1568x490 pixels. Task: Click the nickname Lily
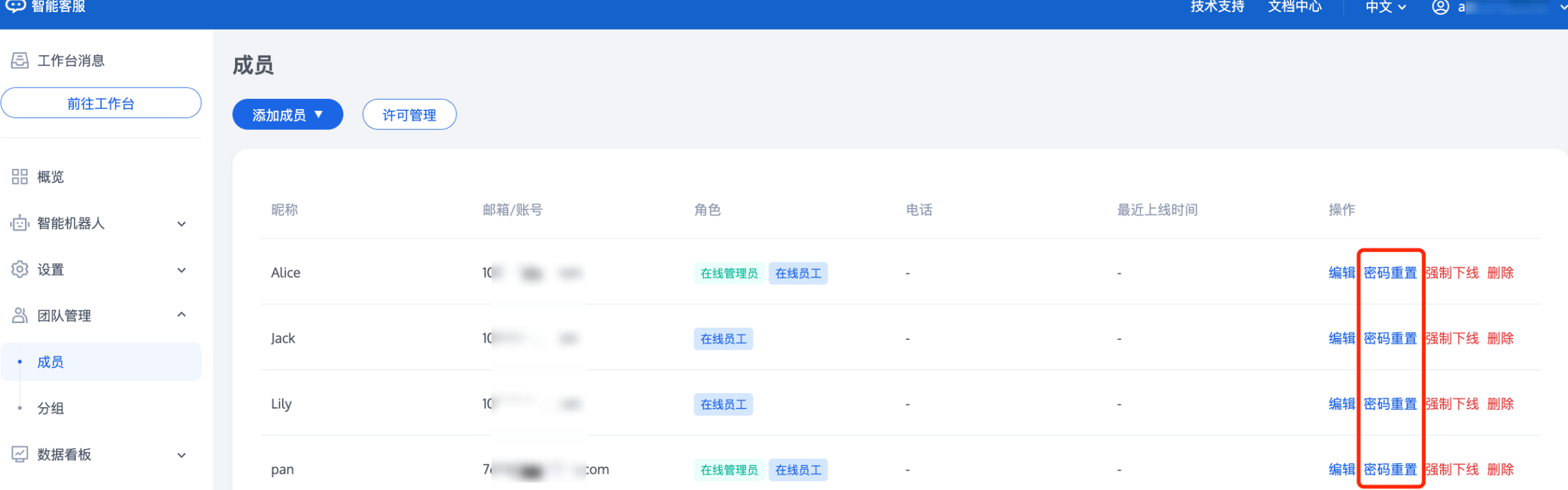(x=281, y=404)
